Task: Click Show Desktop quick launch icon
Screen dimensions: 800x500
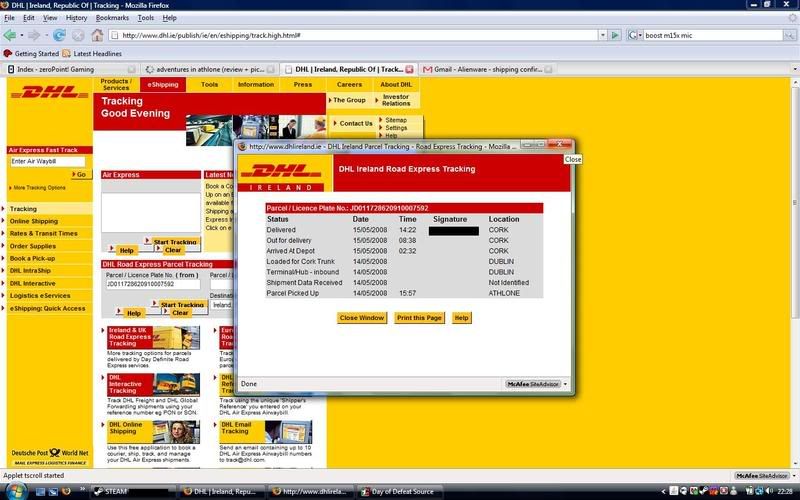Action: point(41,491)
